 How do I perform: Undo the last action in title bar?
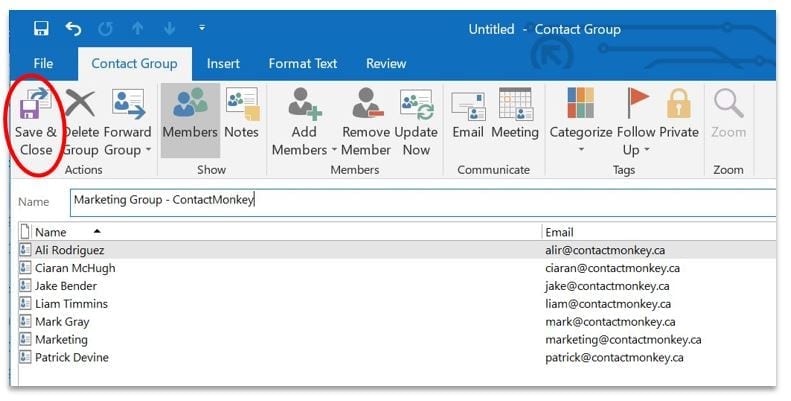(x=73, y=29)
